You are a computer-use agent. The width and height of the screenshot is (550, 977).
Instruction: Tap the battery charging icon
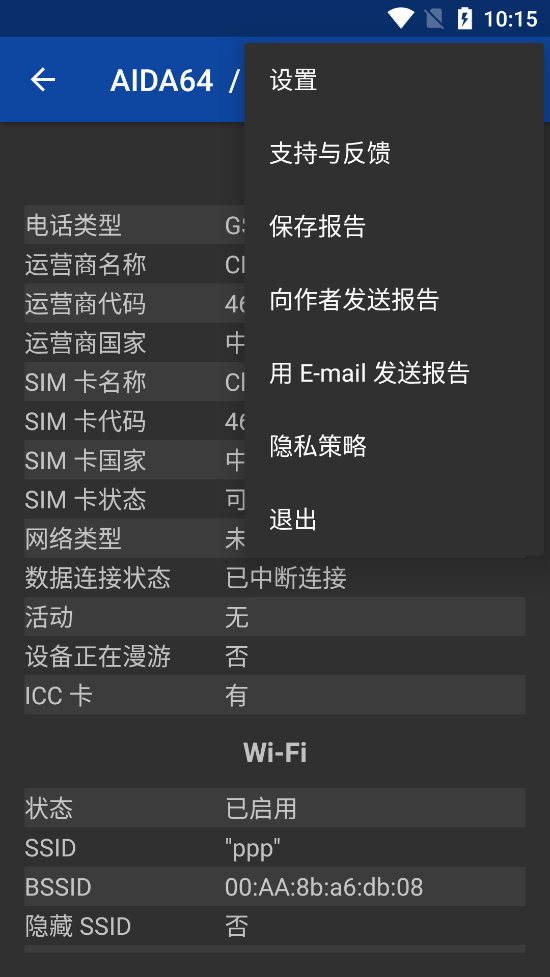click(x=465, y=18)
